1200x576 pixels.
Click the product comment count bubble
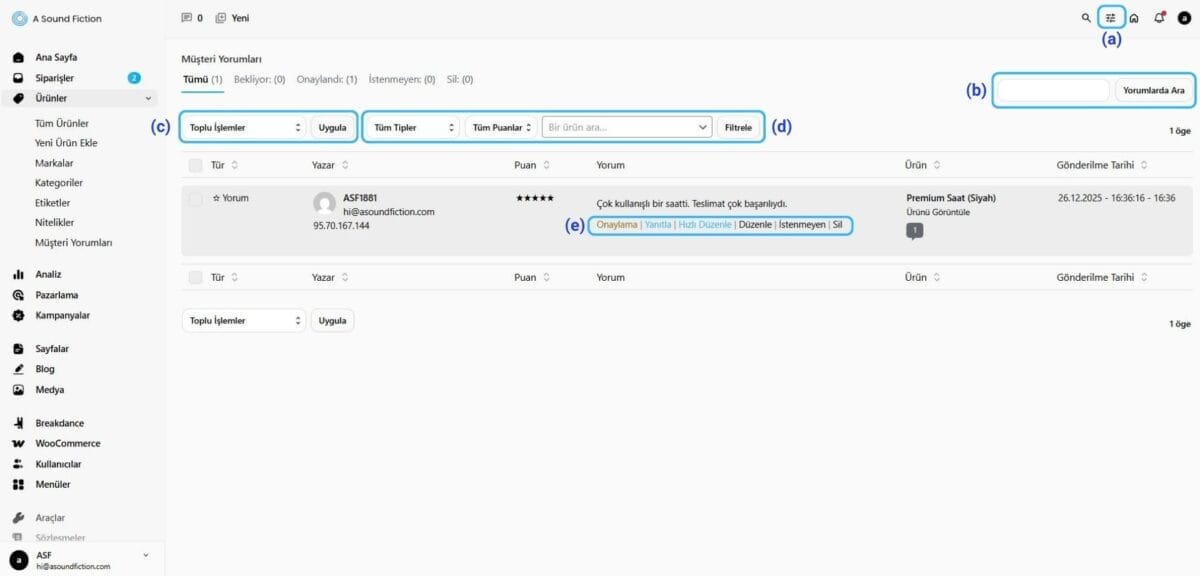(915, 231)
